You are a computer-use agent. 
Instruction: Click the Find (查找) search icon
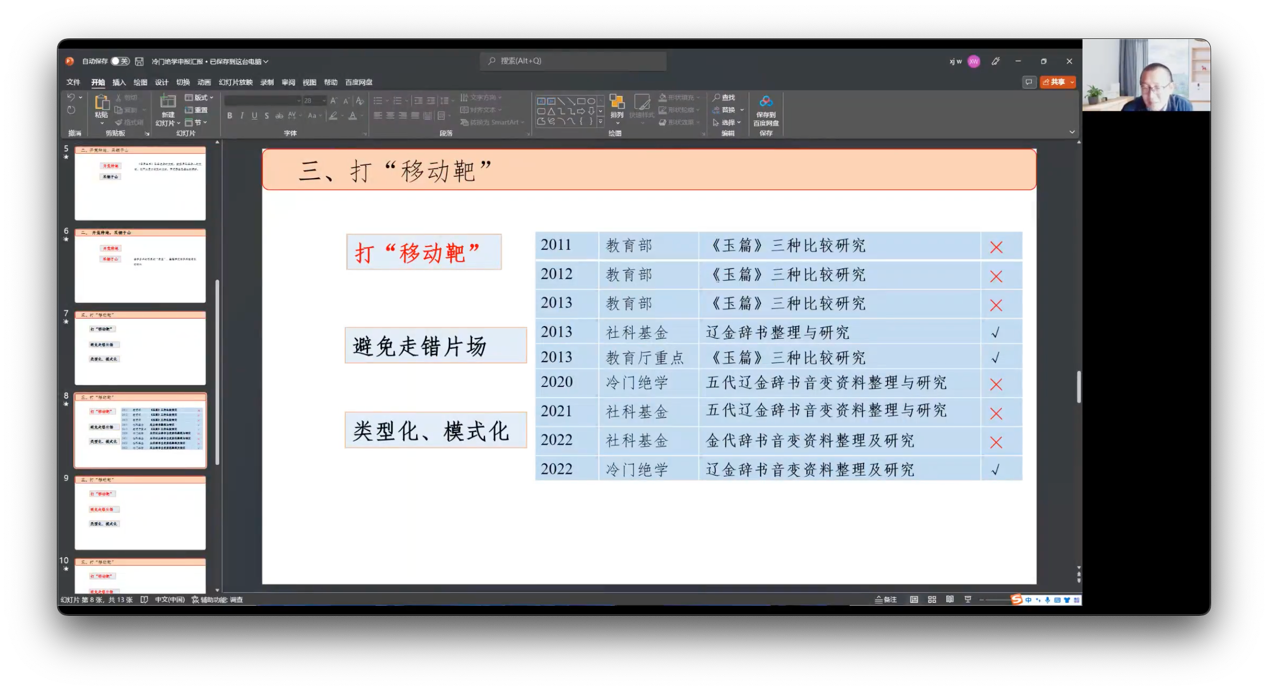click(724, 98)
